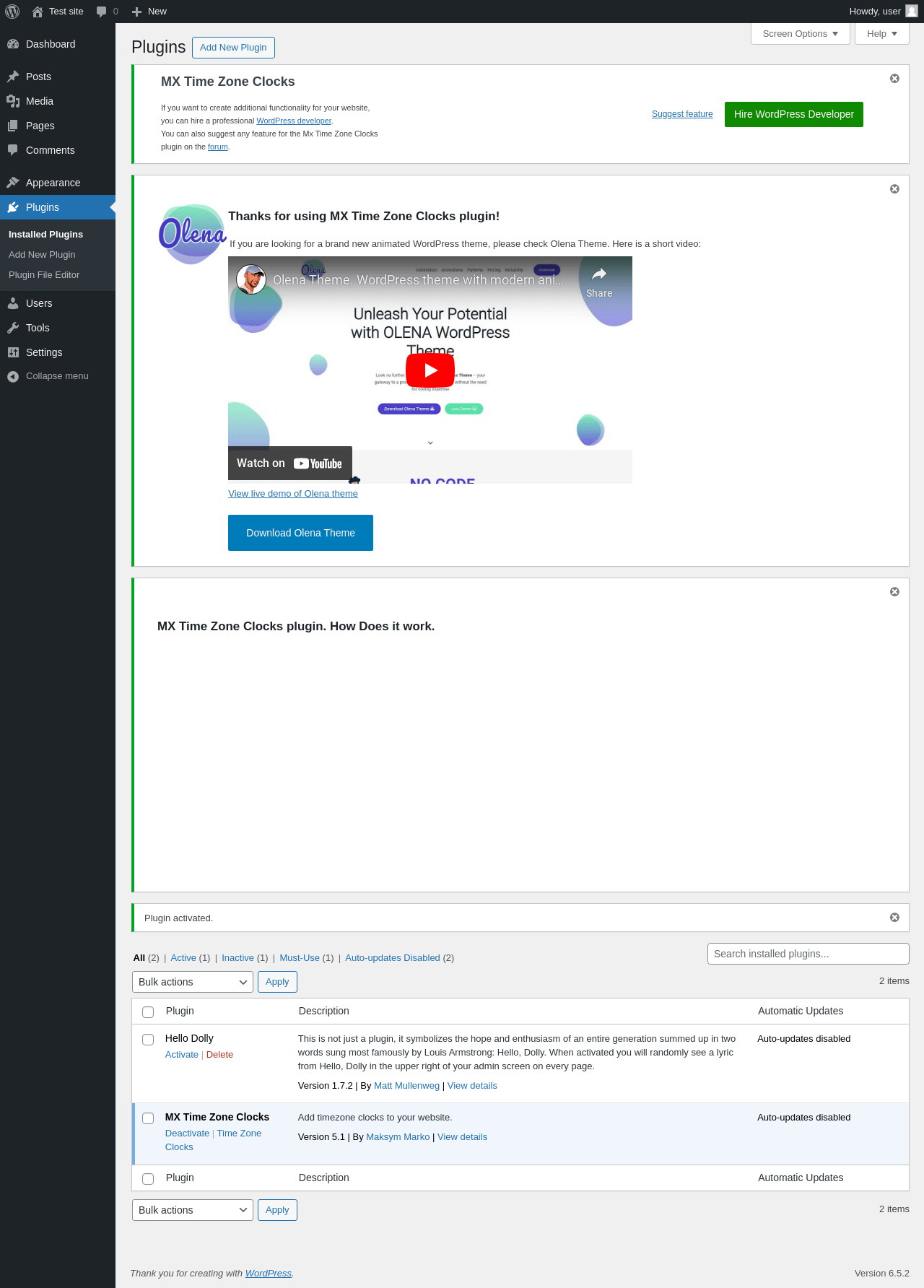The width and height of the screenshot is (924, 1288).
Task: Open the WordPress logo menu
Action: (12, 12)
